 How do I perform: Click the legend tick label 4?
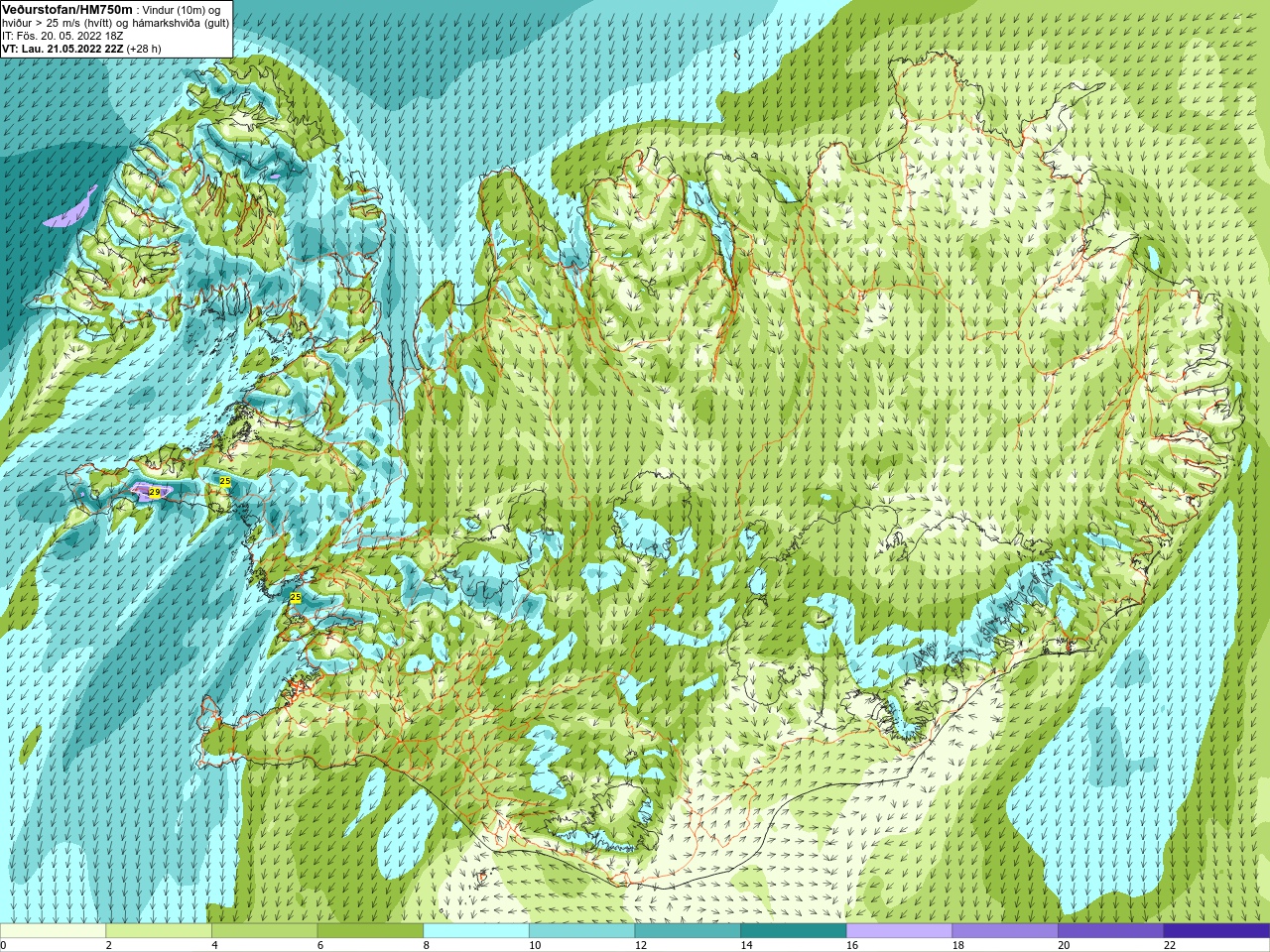214,945
